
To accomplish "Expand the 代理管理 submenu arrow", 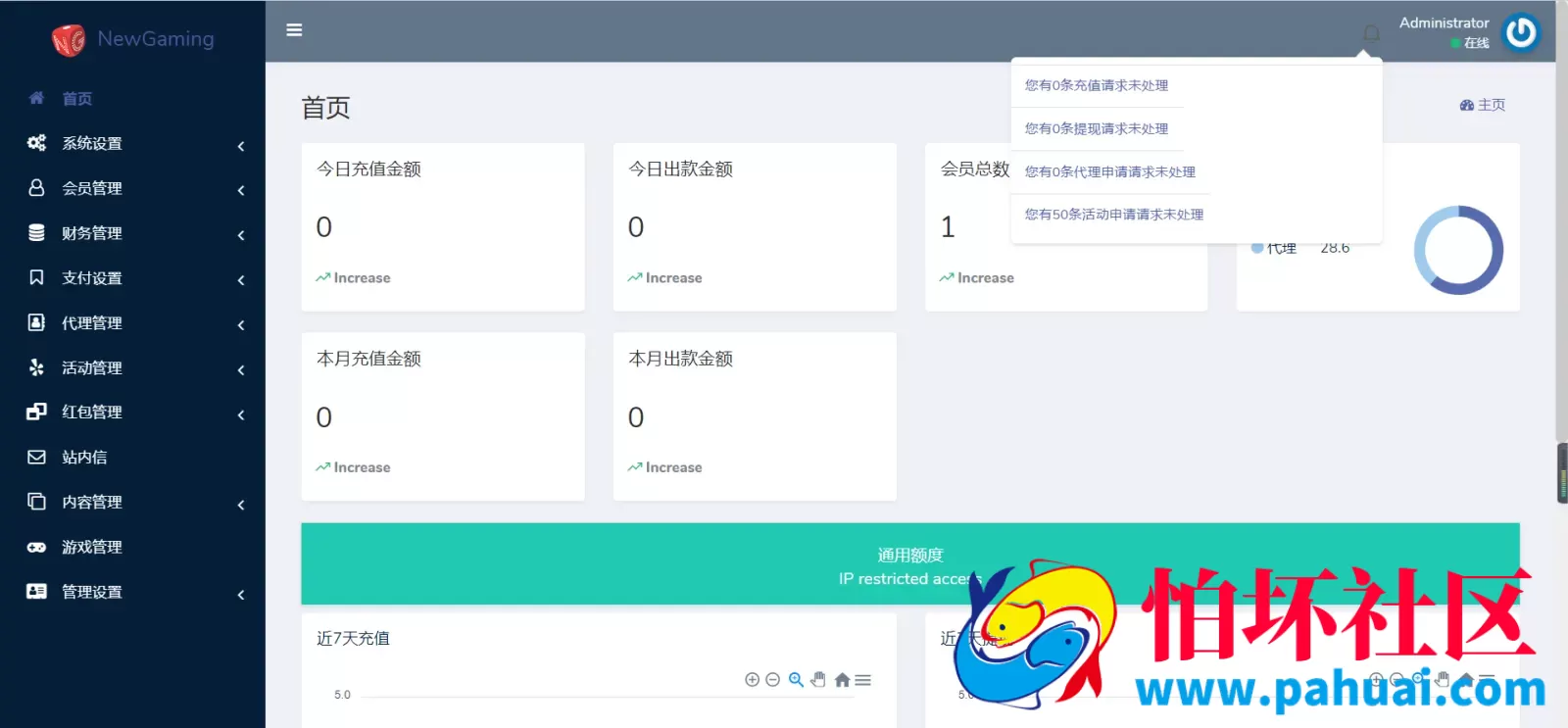I will tap(241, 325).
